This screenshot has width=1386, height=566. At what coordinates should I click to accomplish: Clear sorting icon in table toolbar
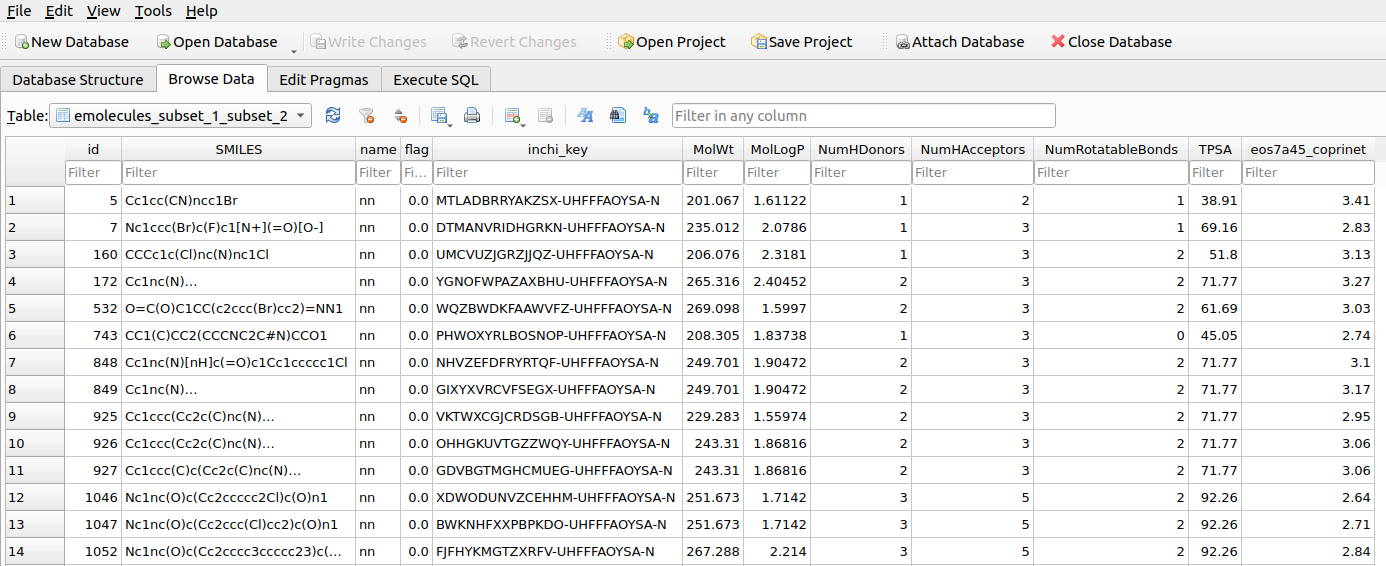pos(400,116)
